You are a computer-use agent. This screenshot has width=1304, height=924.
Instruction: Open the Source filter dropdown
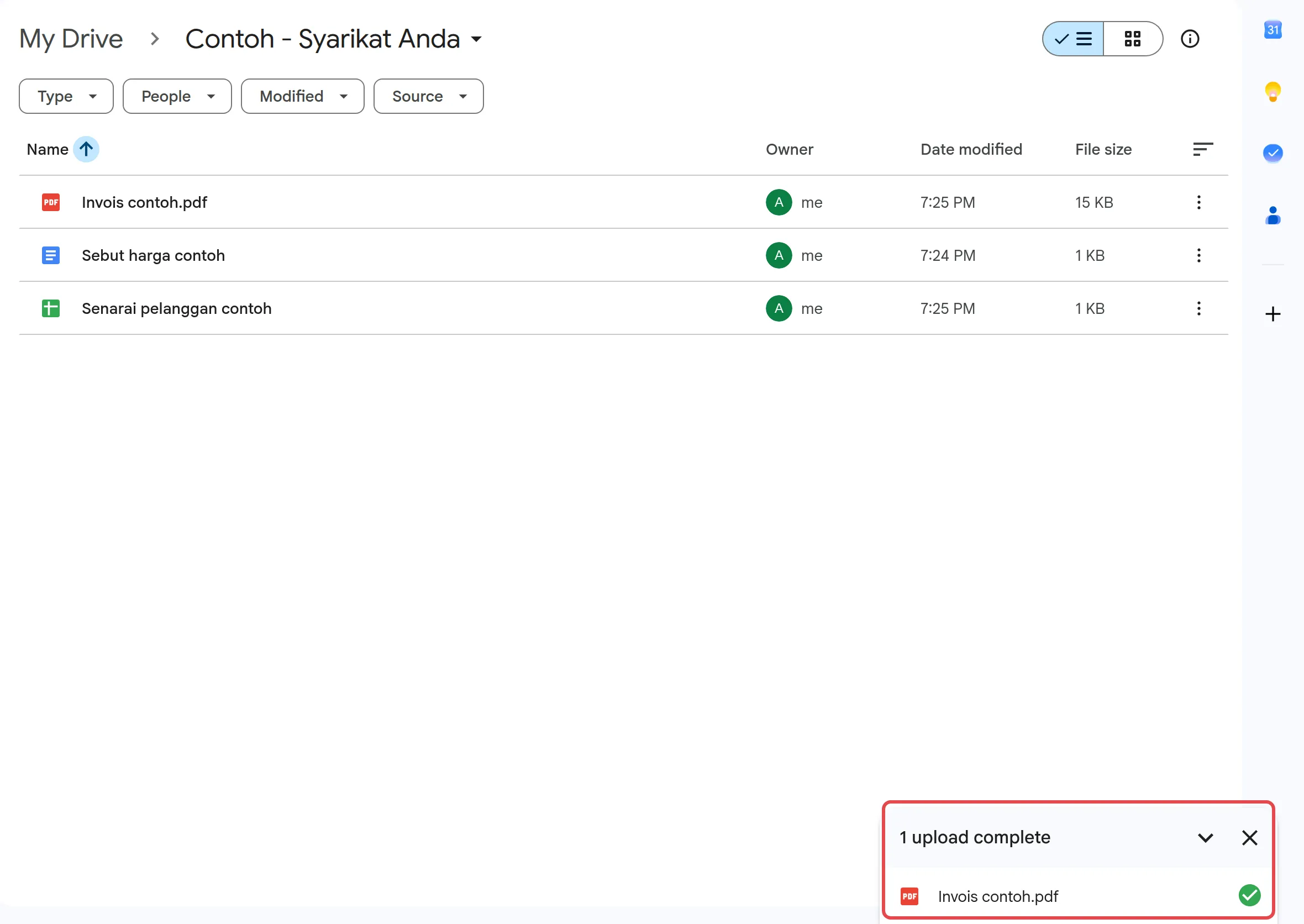pos(428,96)
